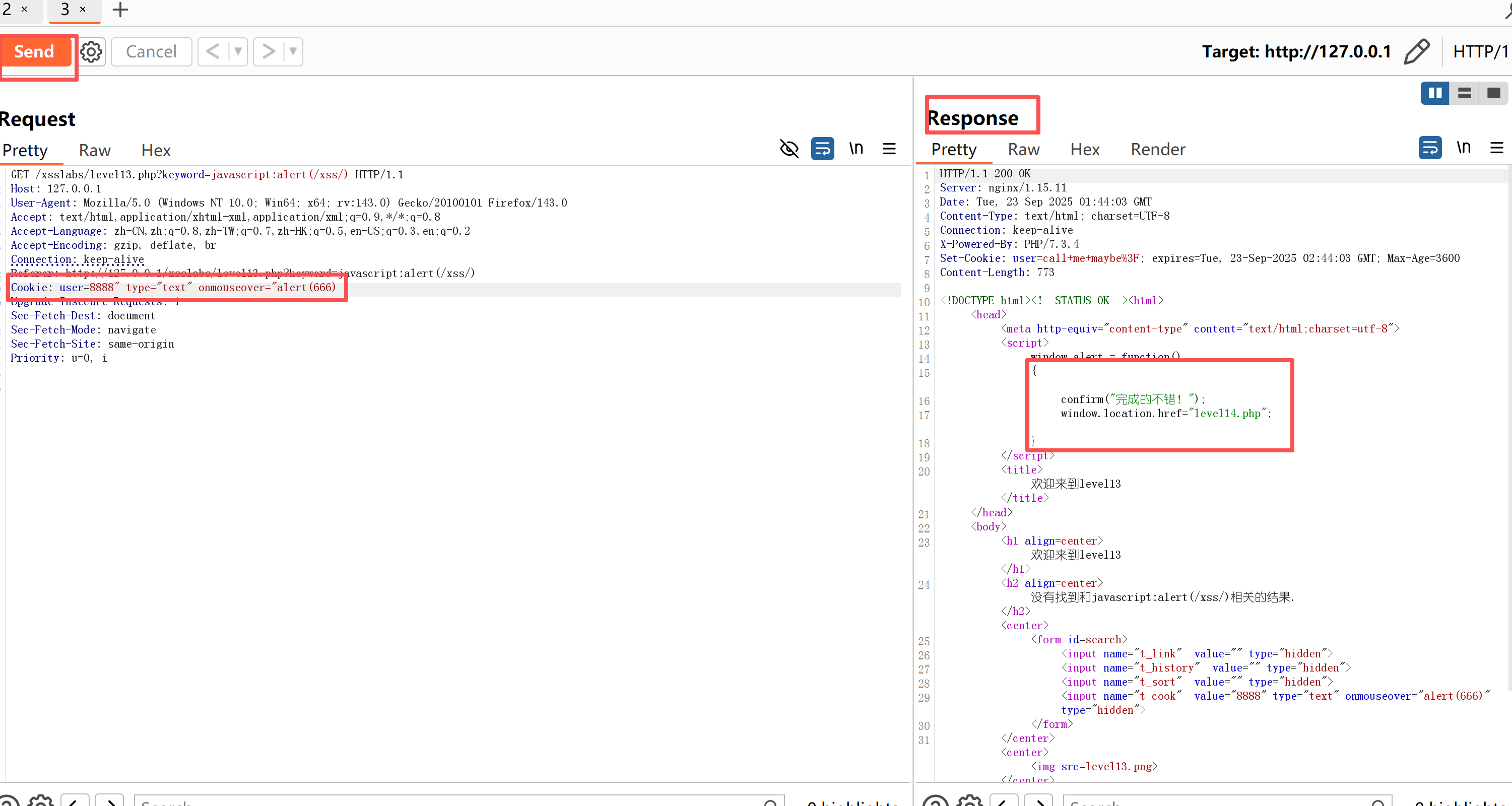Screen dimensions: 1512x806
Task: Click the Server: nginx/1.15.11 header
Action: [x=1003, y=187]
